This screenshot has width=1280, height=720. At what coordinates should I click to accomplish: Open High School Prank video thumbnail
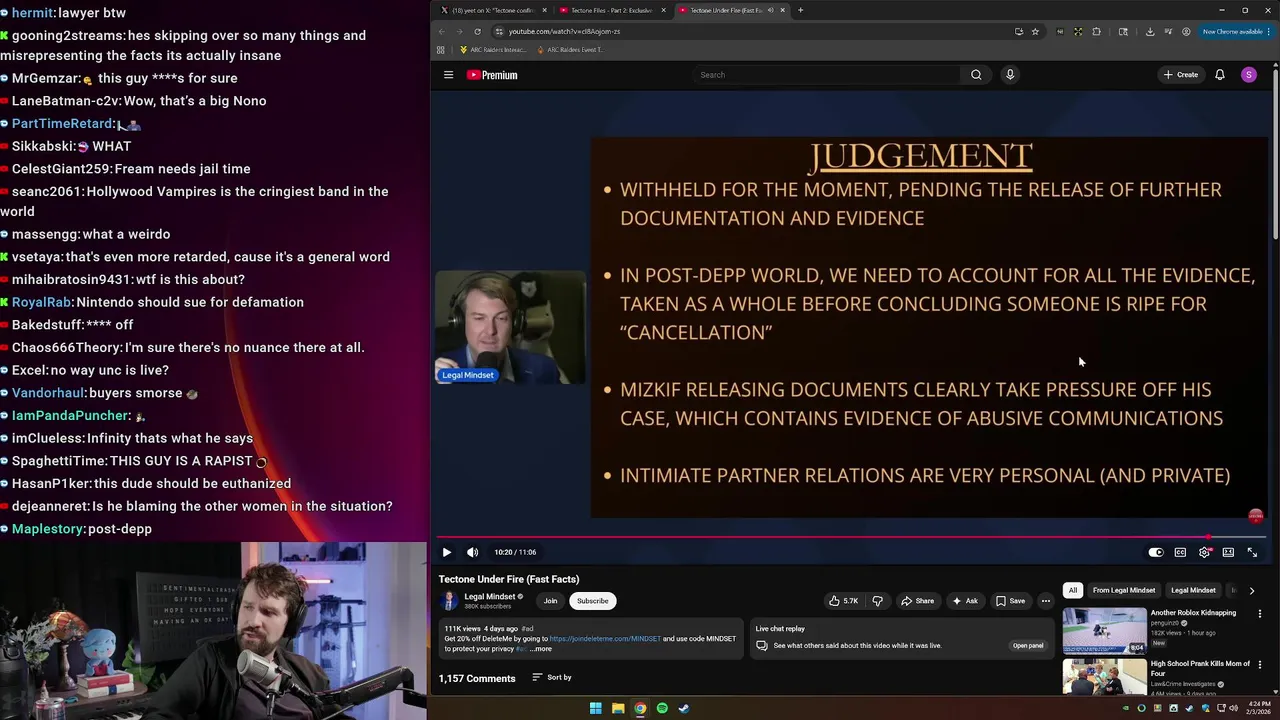(1104, 677)
